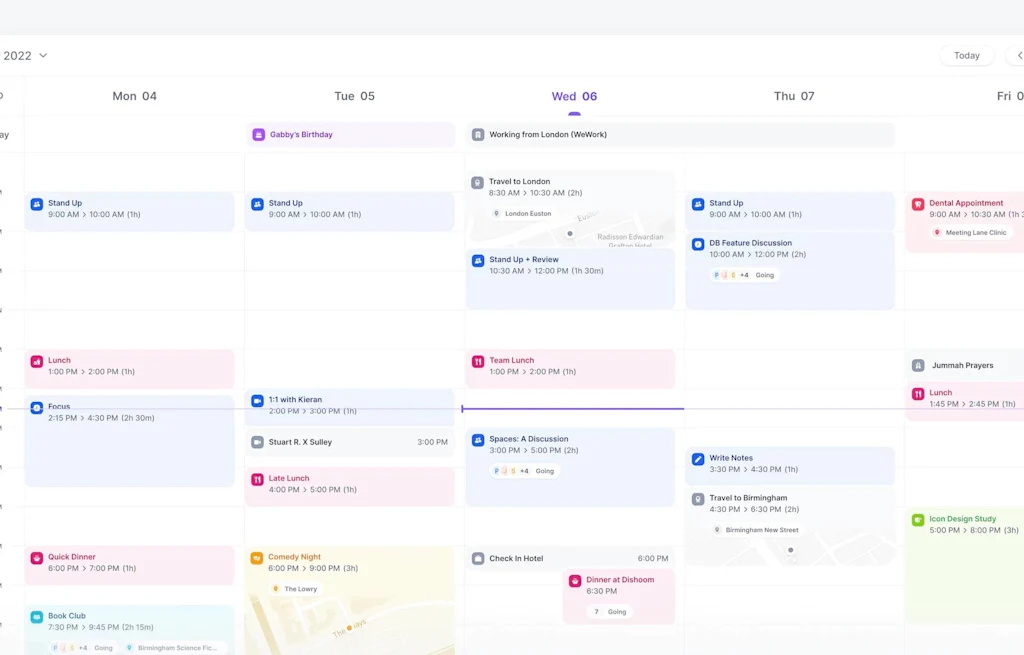Click the Quick Dinner icon
This screenshot has height=655, width=1024.
[x=37, y=558]
